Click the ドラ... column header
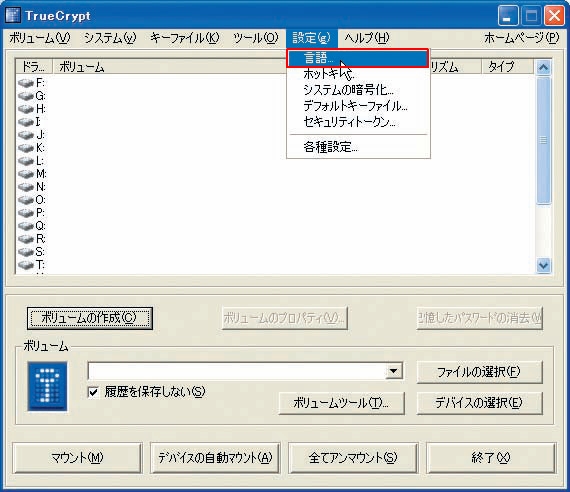Screen dimensions: 570x492 click(34, 67)
